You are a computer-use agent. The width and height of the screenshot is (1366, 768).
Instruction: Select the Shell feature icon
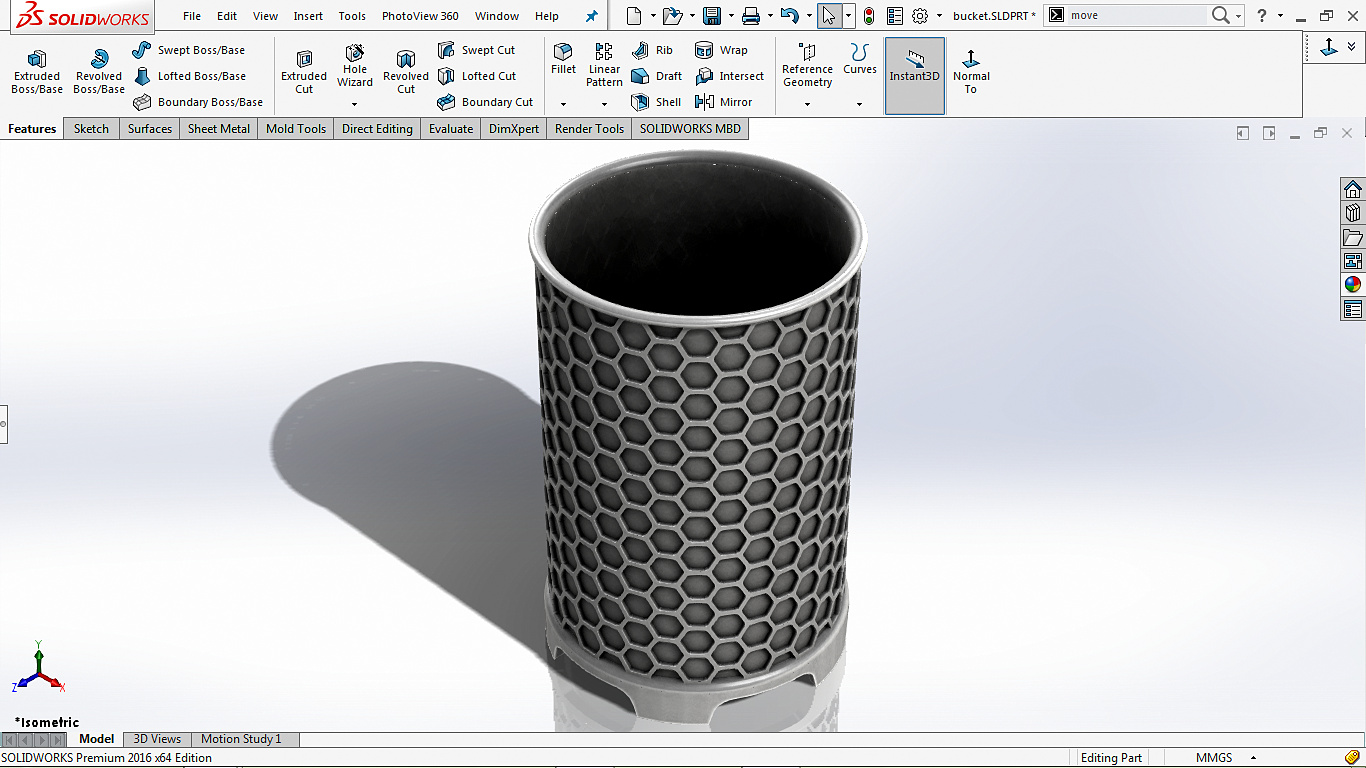[641, 102]
